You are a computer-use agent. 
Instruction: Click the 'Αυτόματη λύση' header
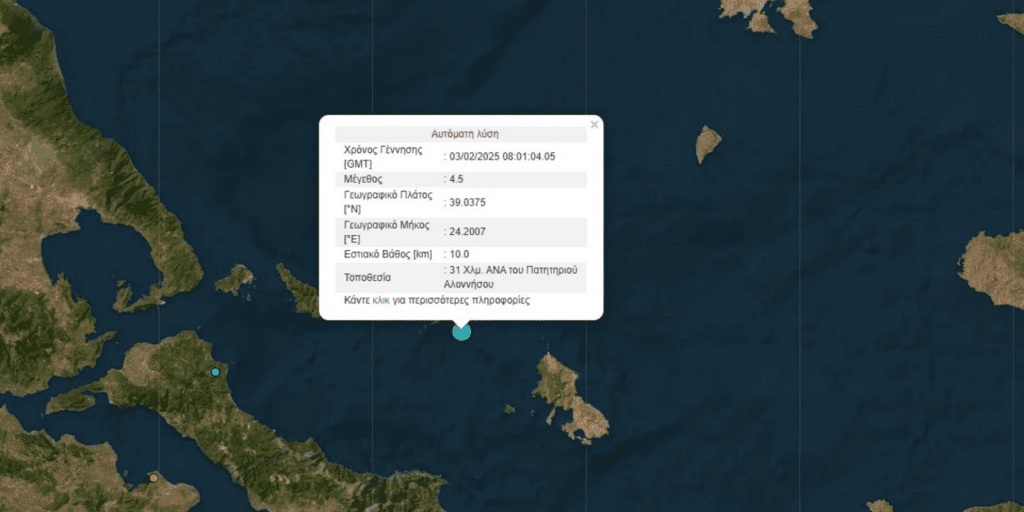(x=465, y=134)
